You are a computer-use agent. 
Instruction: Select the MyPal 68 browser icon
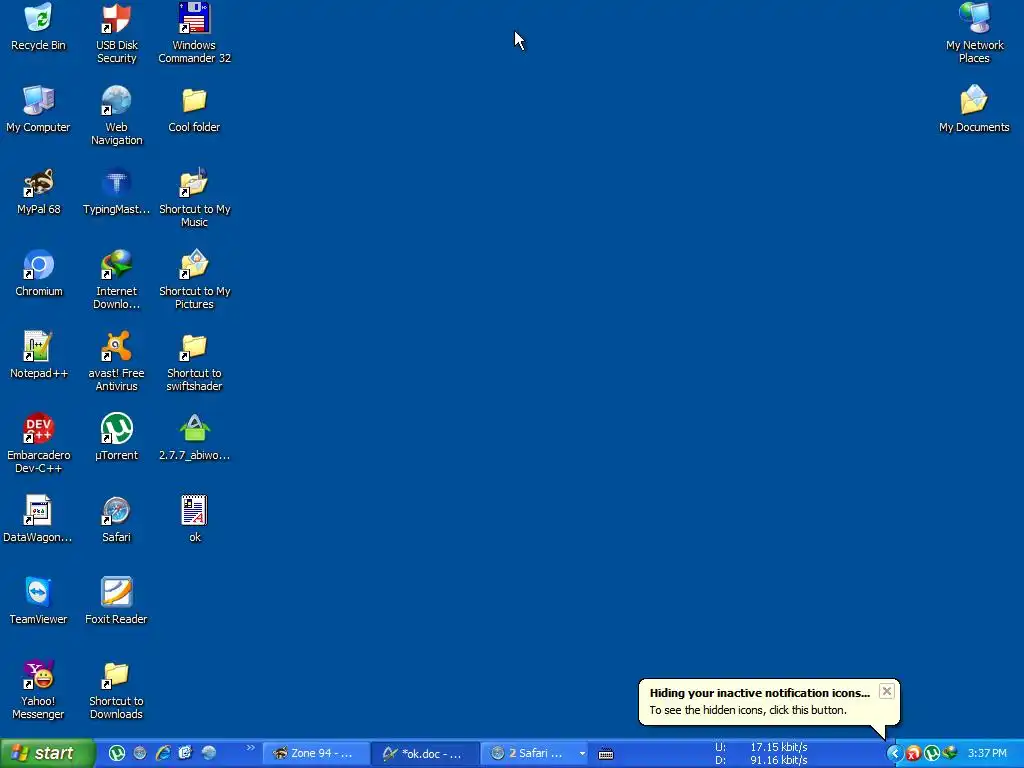[x=39, y=191]
